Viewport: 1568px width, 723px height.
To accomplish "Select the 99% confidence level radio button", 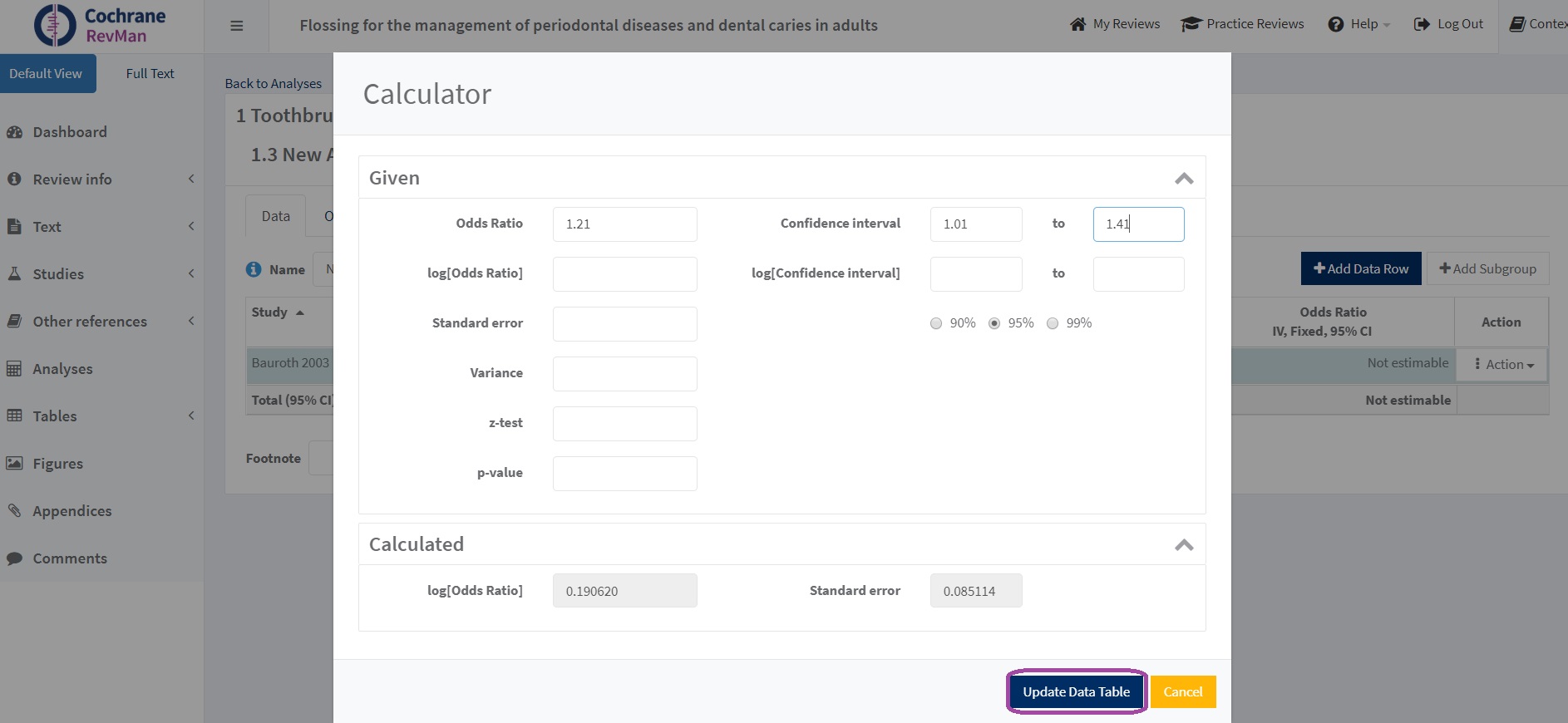I will click(x=1053, y=323).
